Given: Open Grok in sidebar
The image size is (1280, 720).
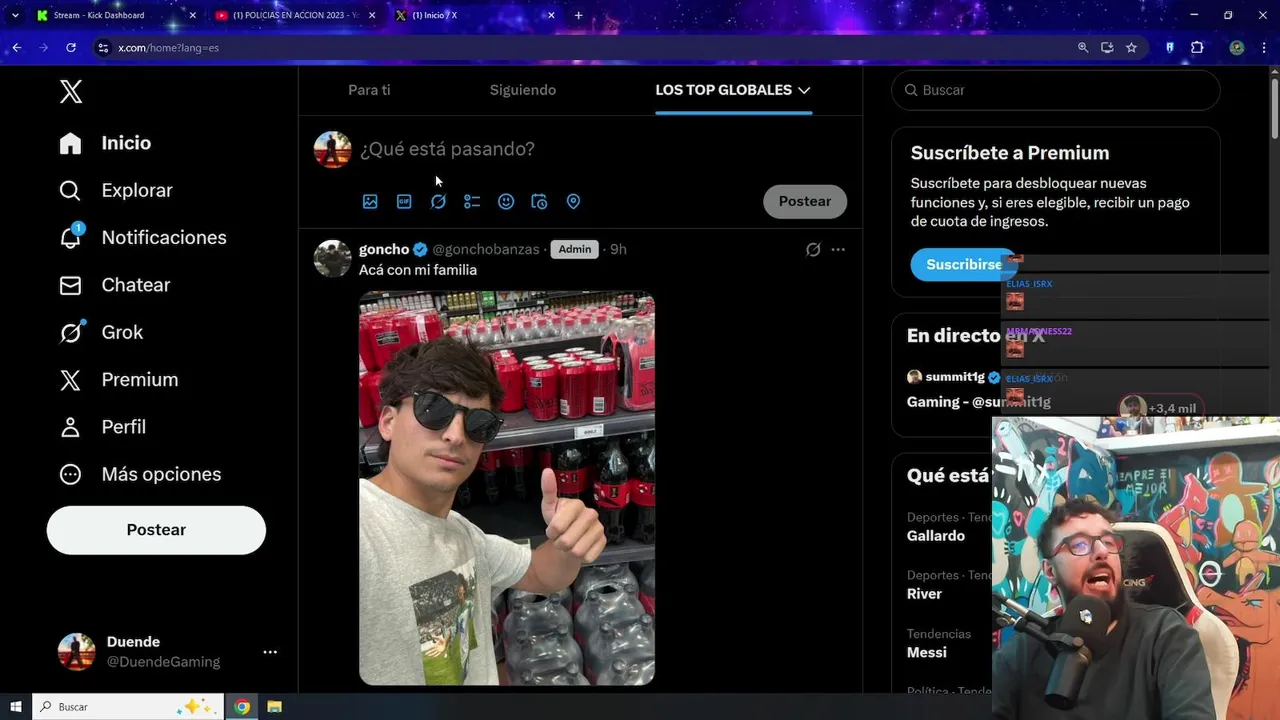Looking at the screenshot, I should coord(100,332).
